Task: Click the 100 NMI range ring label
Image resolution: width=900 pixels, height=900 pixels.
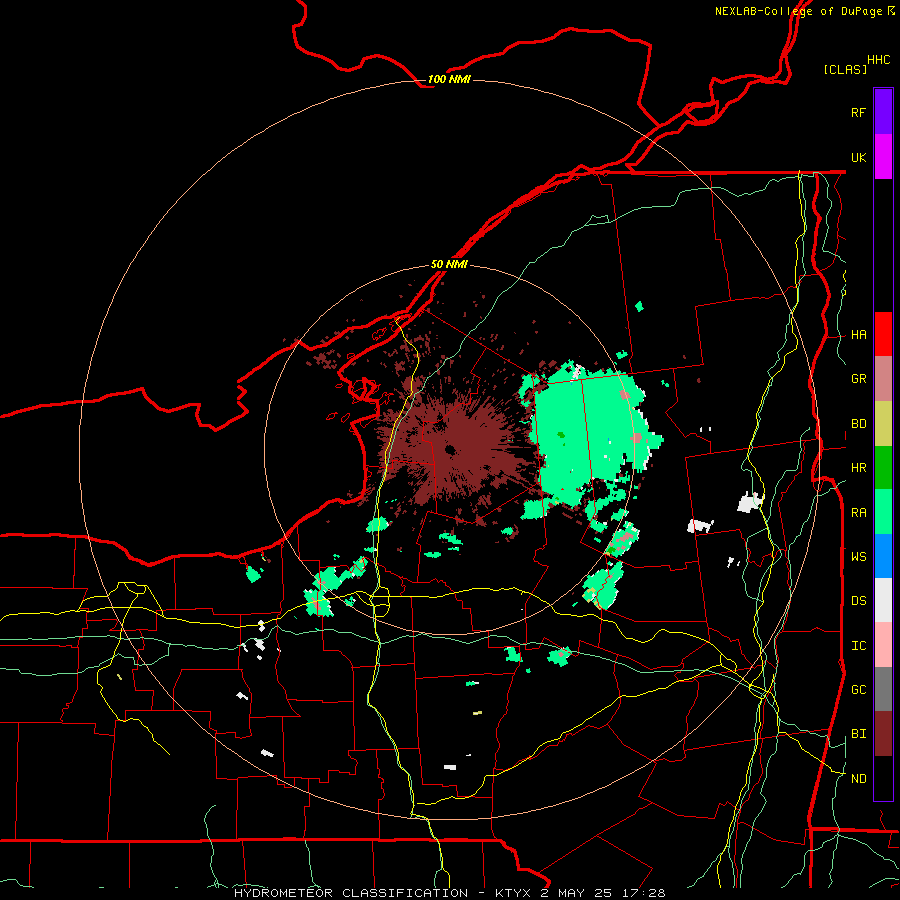Action: coord(449,79)
